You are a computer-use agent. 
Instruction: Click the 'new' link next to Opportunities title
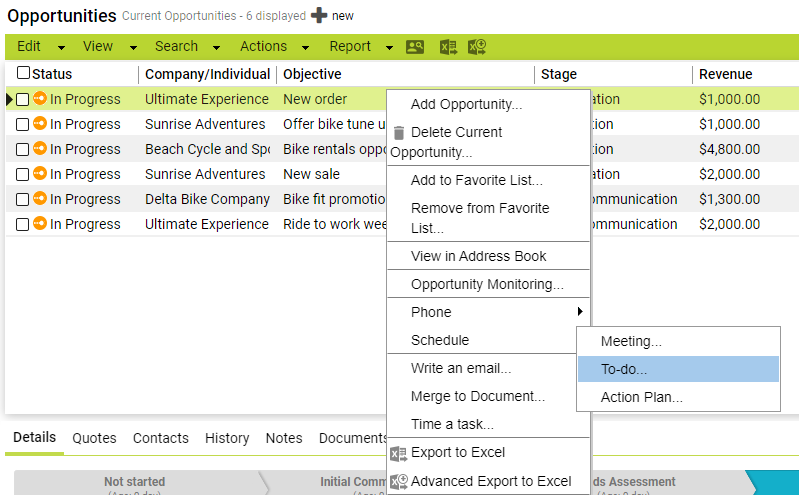pos(342,16)
